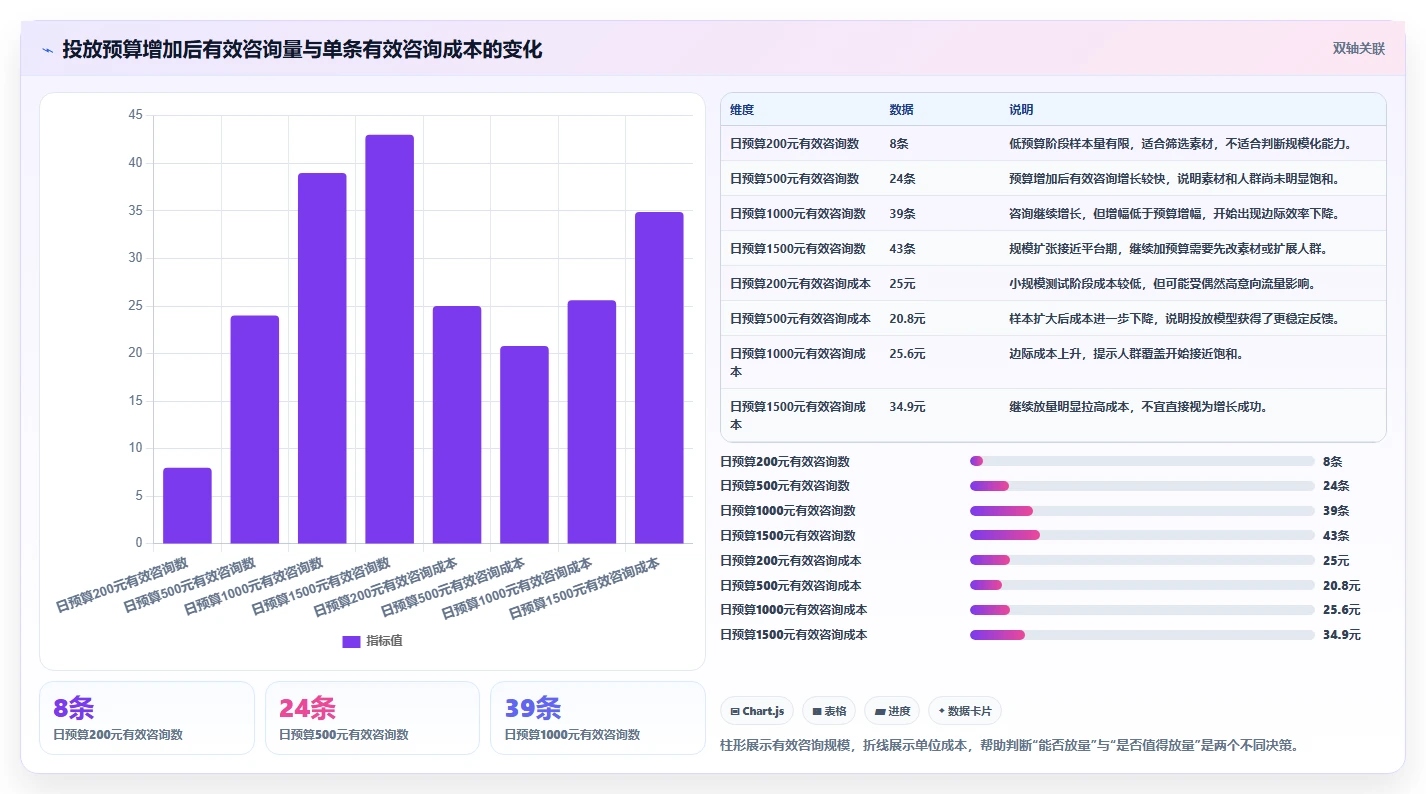
Task: Select the bar for 日预算1000元有效咨询成本
Action: point(592,422)
